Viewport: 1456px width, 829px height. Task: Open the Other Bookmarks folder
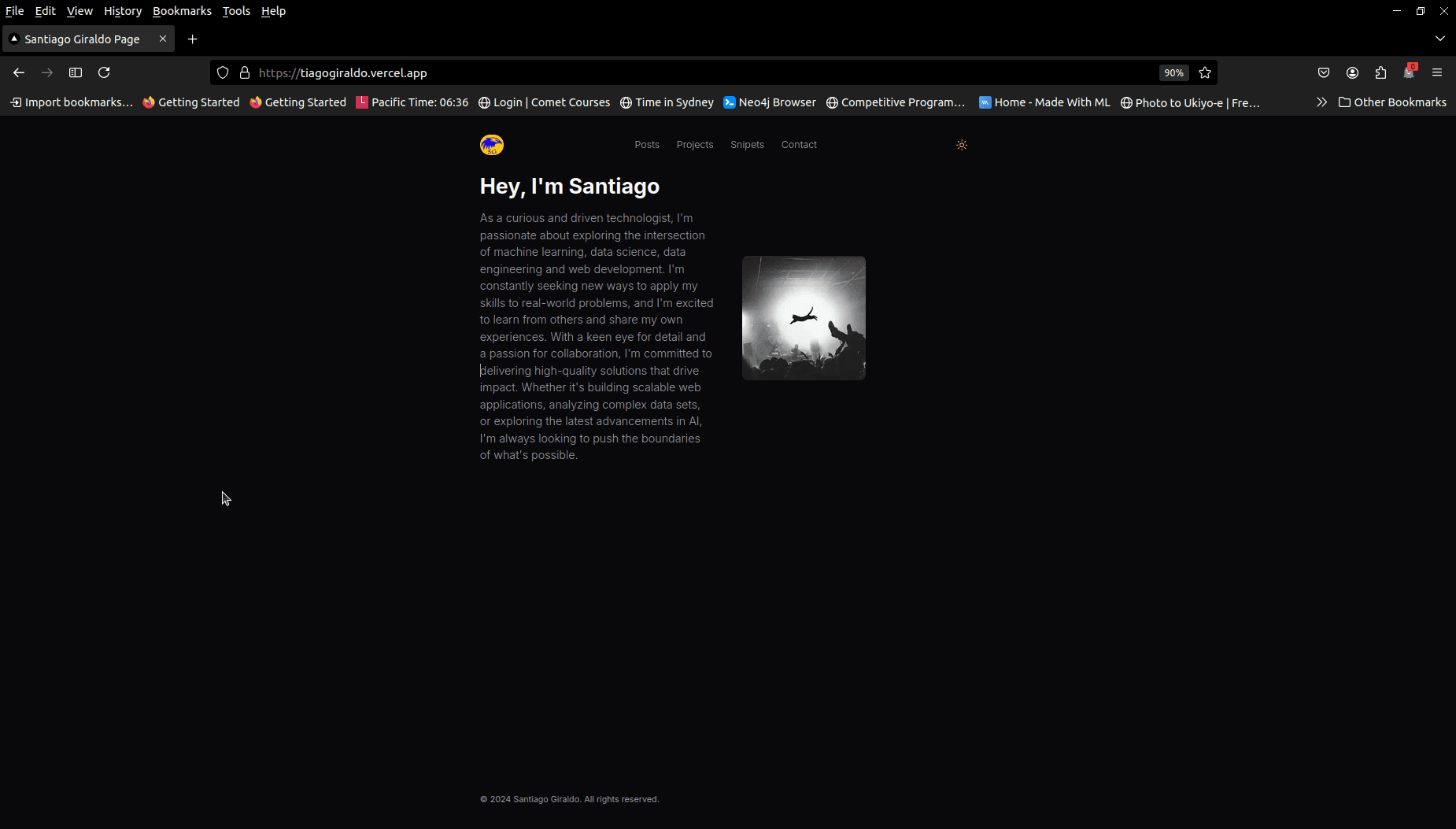pyautogui.click(x=1391, y=102)
